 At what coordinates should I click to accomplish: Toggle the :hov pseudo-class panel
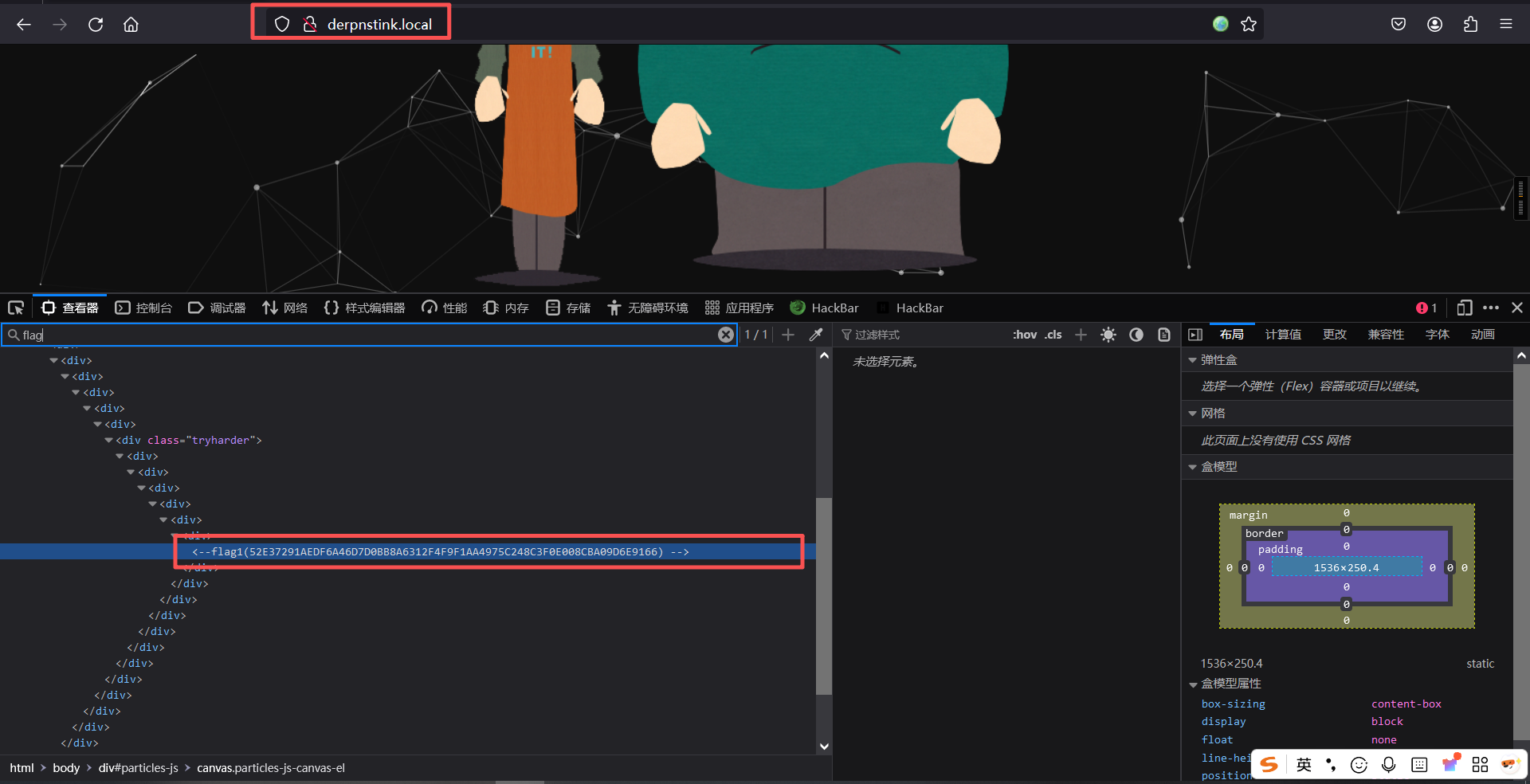(1025, 335)
